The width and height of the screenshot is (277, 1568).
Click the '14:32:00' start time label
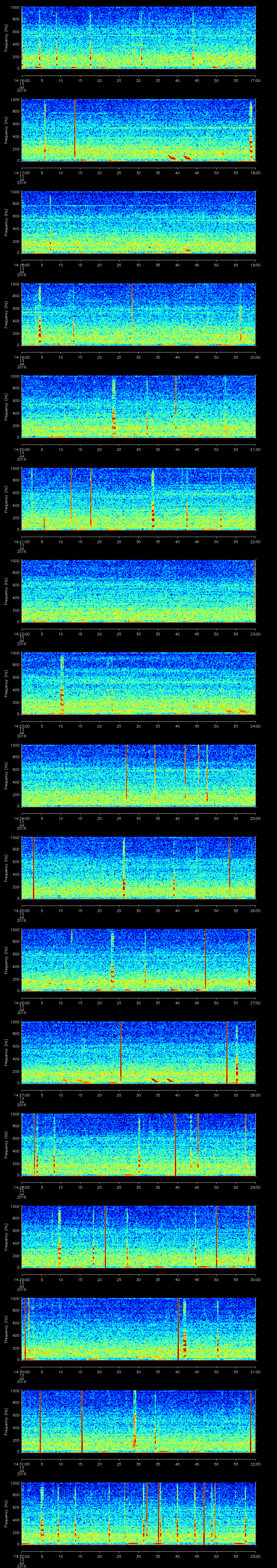pos(22,1556)
